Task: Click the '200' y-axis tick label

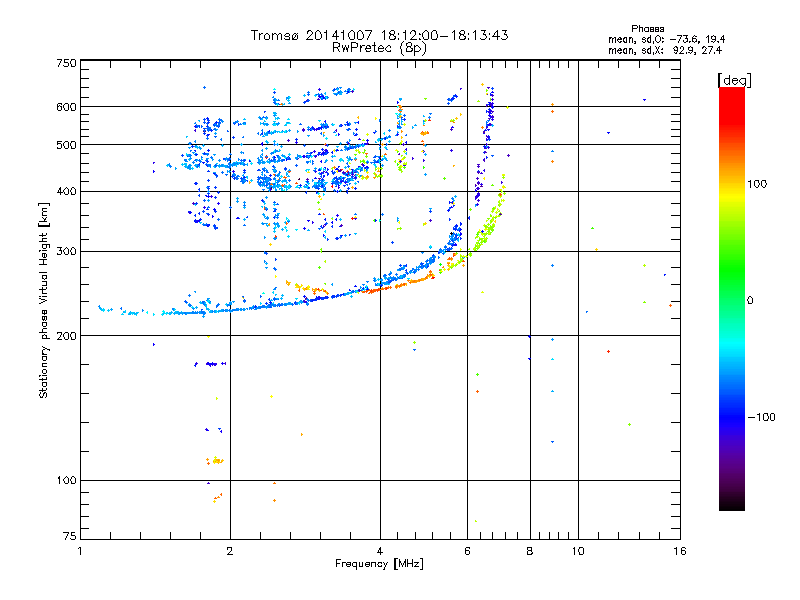Action: tap(66, 336)
